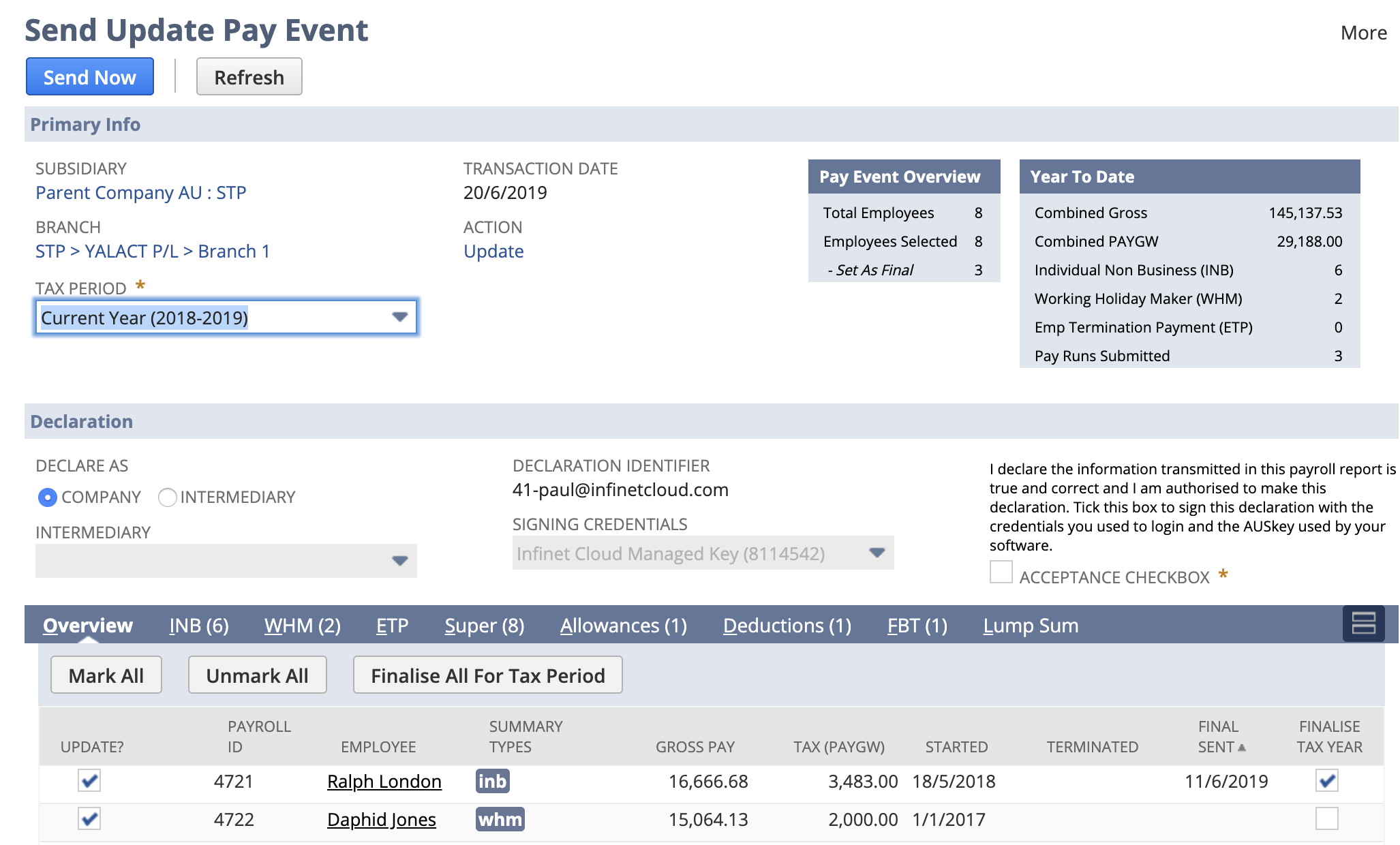Image resolution: width=1400 pixels, height=845 pixels.
Task: Uncheck the Update checkbox for Daphid Jones
Action: 89,819
